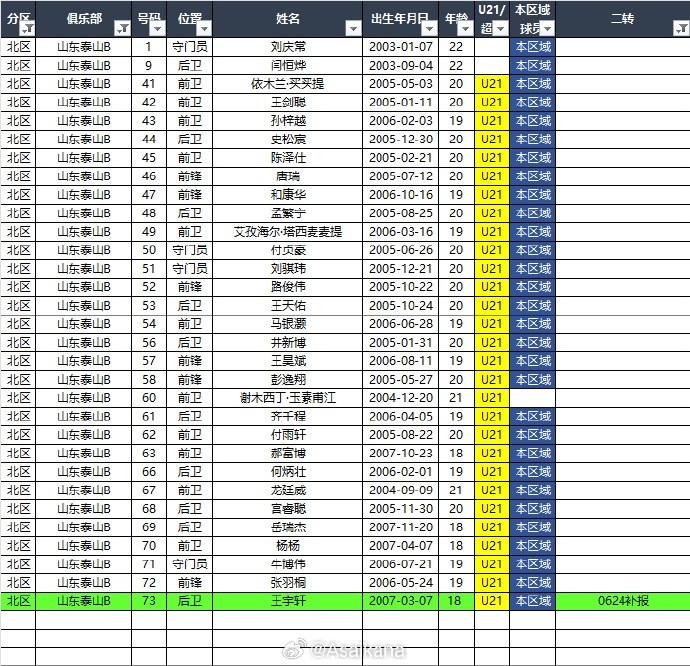Click the 本区域球员 filter arrow
690x666 pixels.
547,29
